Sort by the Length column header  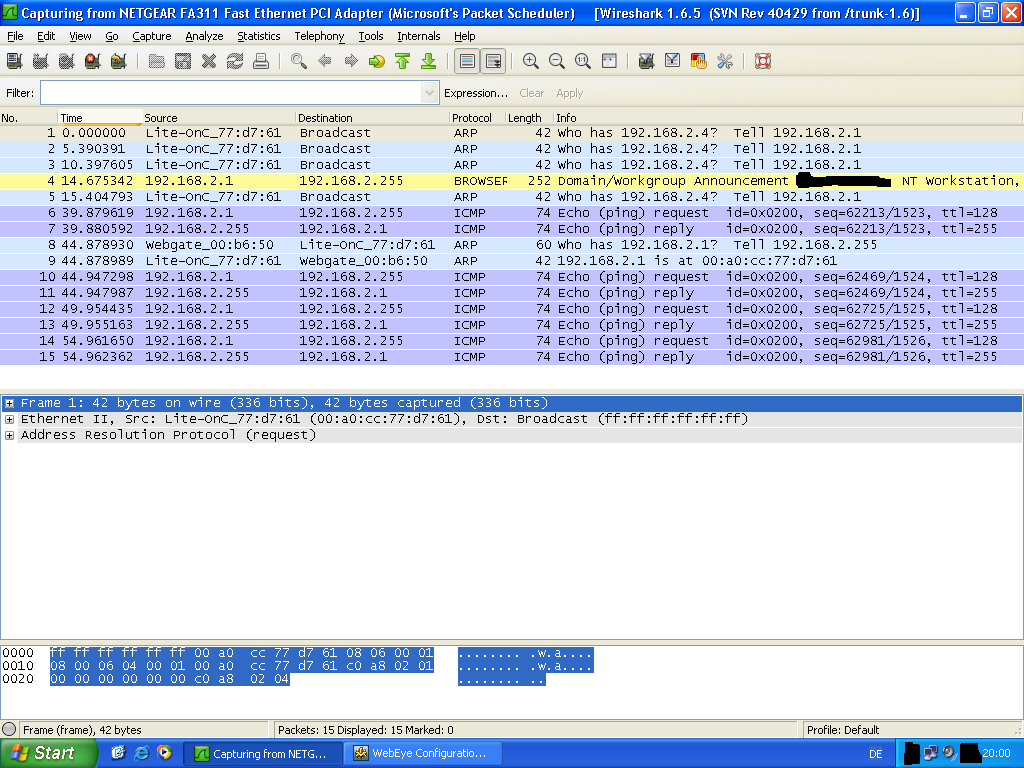pos(528,118)
